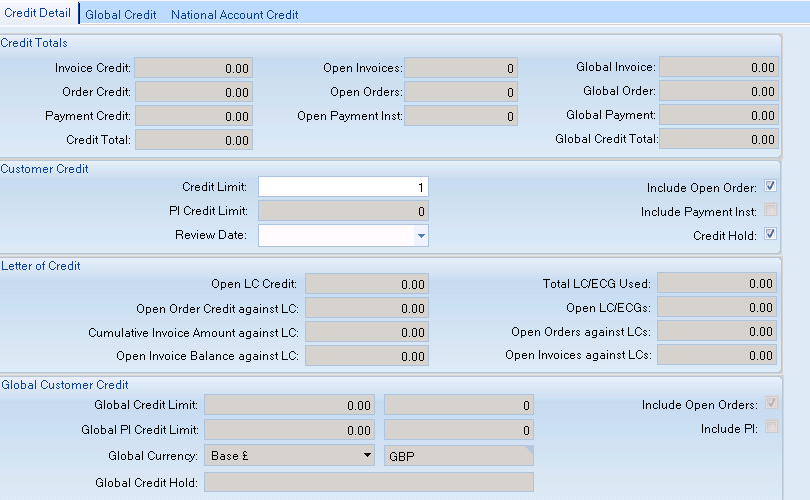Click the Cumulative Invoice Amount against LC field
This screenshot has height=500, width=810.
pyautogui.click(x=367, y=332)
